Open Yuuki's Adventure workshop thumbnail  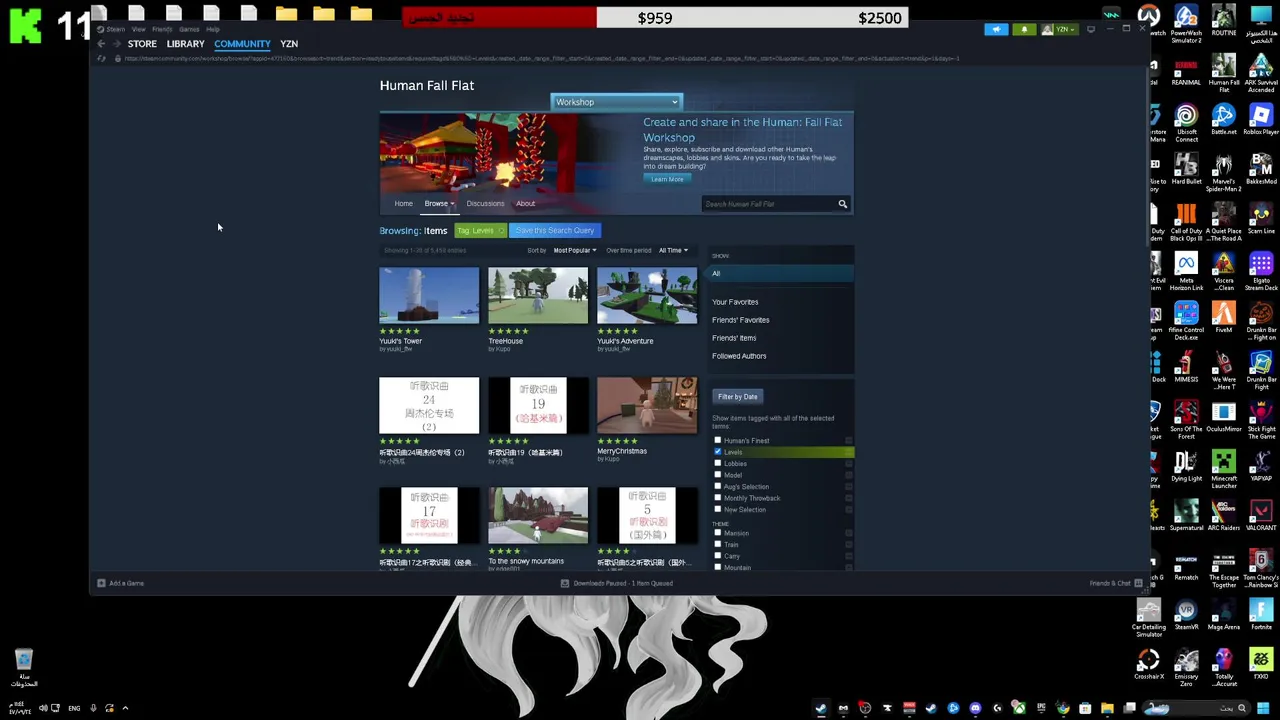647,295
